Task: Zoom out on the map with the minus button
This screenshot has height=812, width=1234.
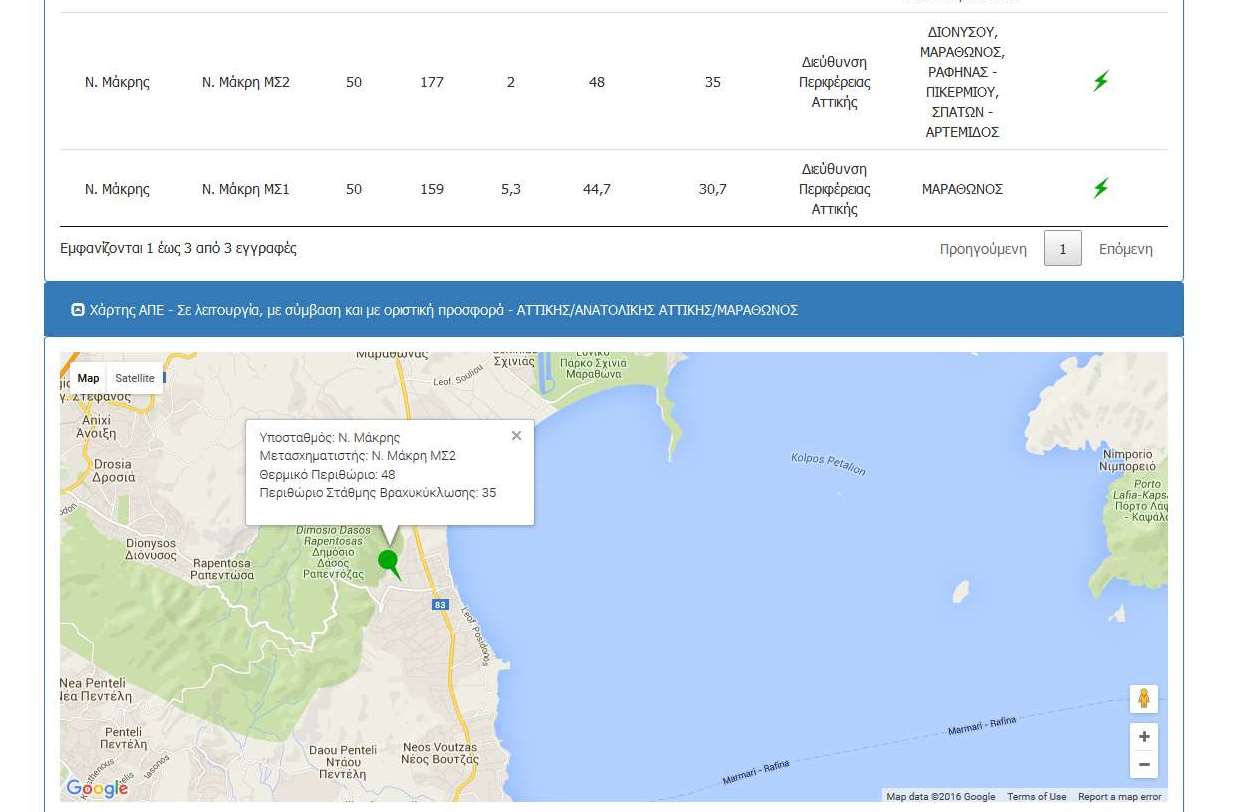Action: click(x=1144, y=765)
